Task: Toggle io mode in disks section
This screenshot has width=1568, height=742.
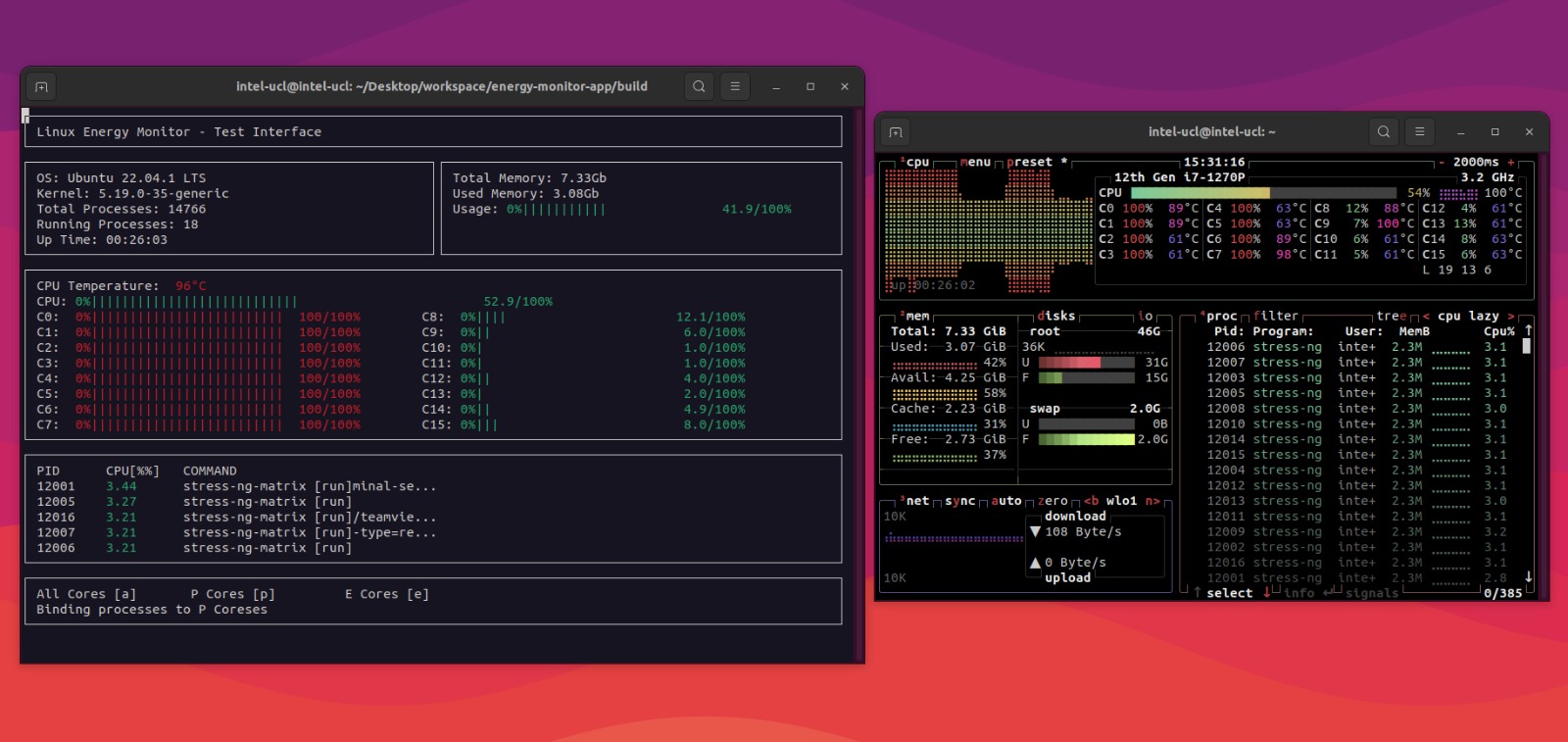Action: click(1146, 317)
